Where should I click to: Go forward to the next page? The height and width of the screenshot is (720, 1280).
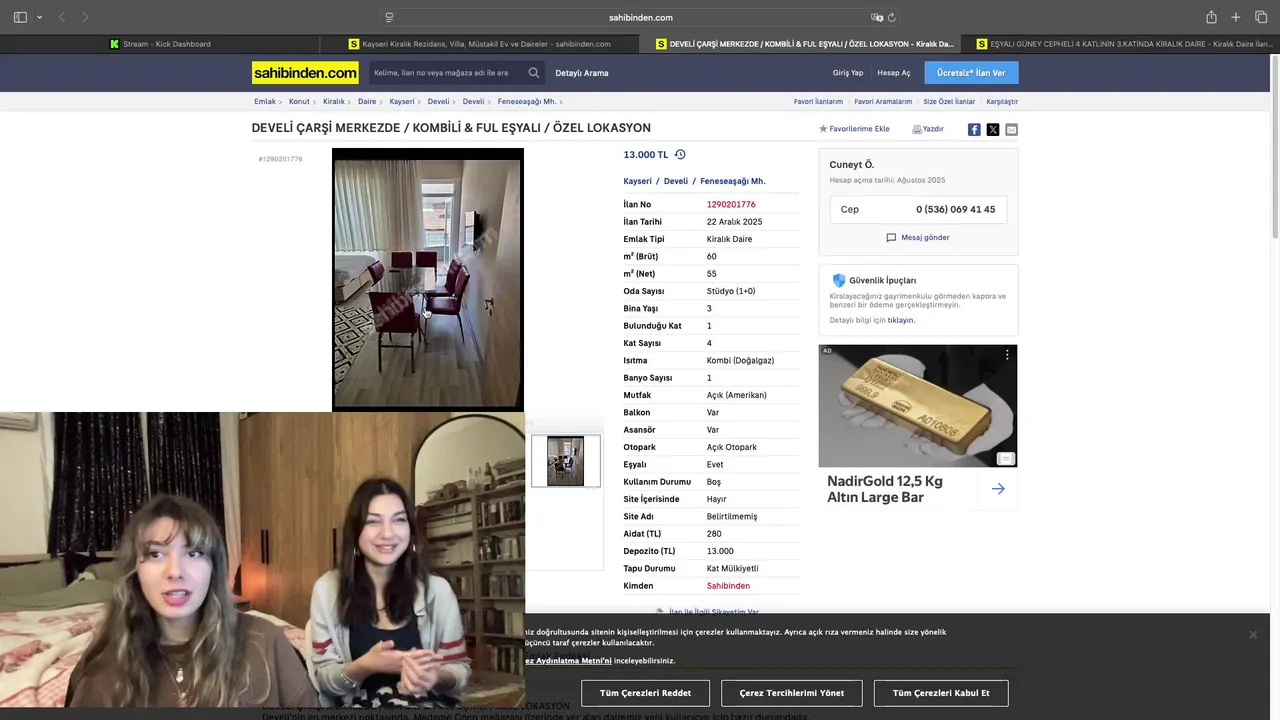coord(85,17)
